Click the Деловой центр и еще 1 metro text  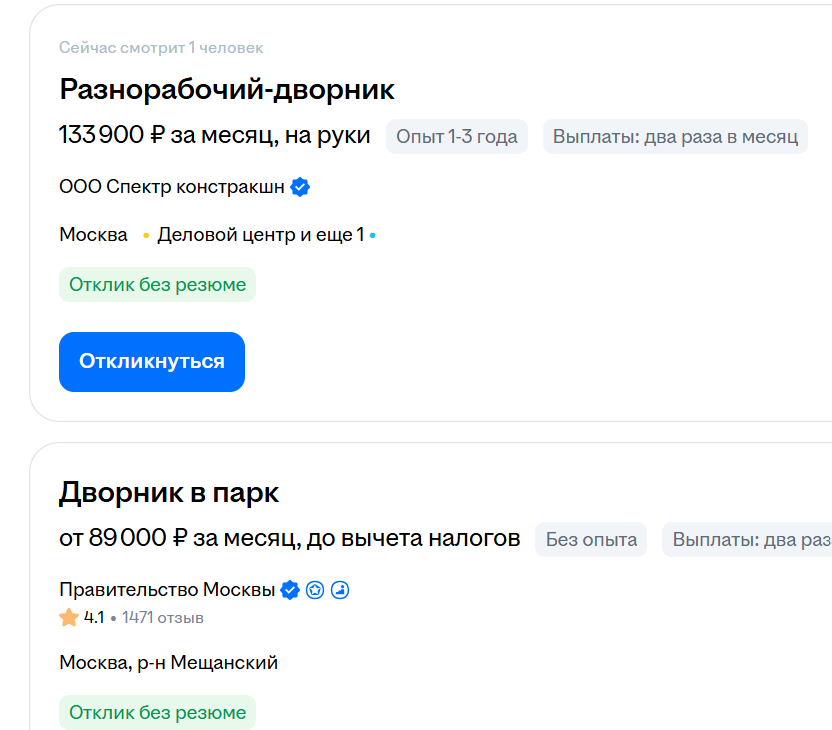(260, 236)
